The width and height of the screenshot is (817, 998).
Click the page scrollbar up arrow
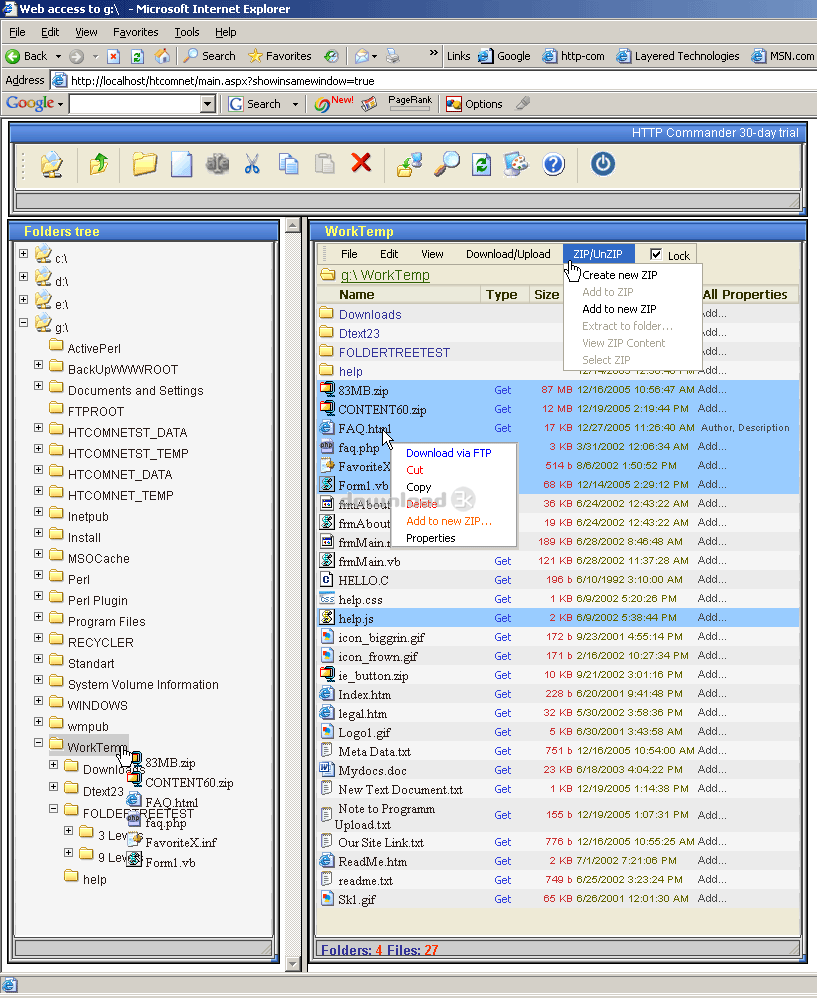[x=293, y=225]
